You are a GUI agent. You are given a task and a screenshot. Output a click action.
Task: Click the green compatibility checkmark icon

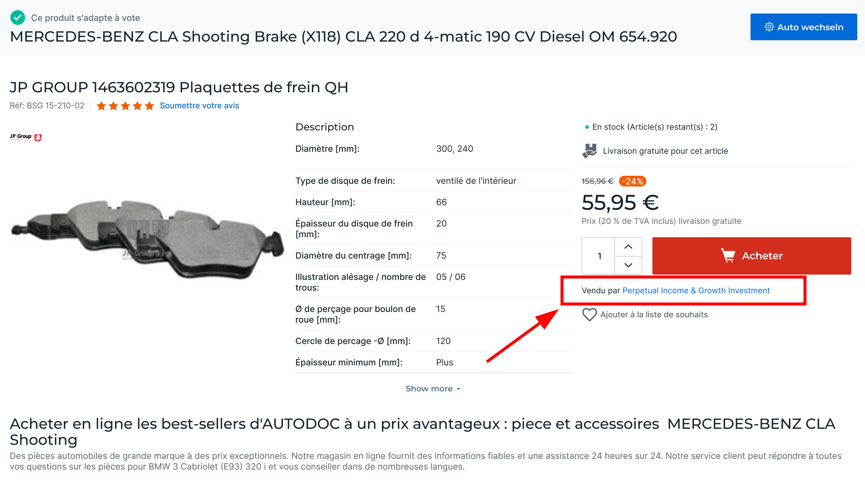click(x=18, y=17)
